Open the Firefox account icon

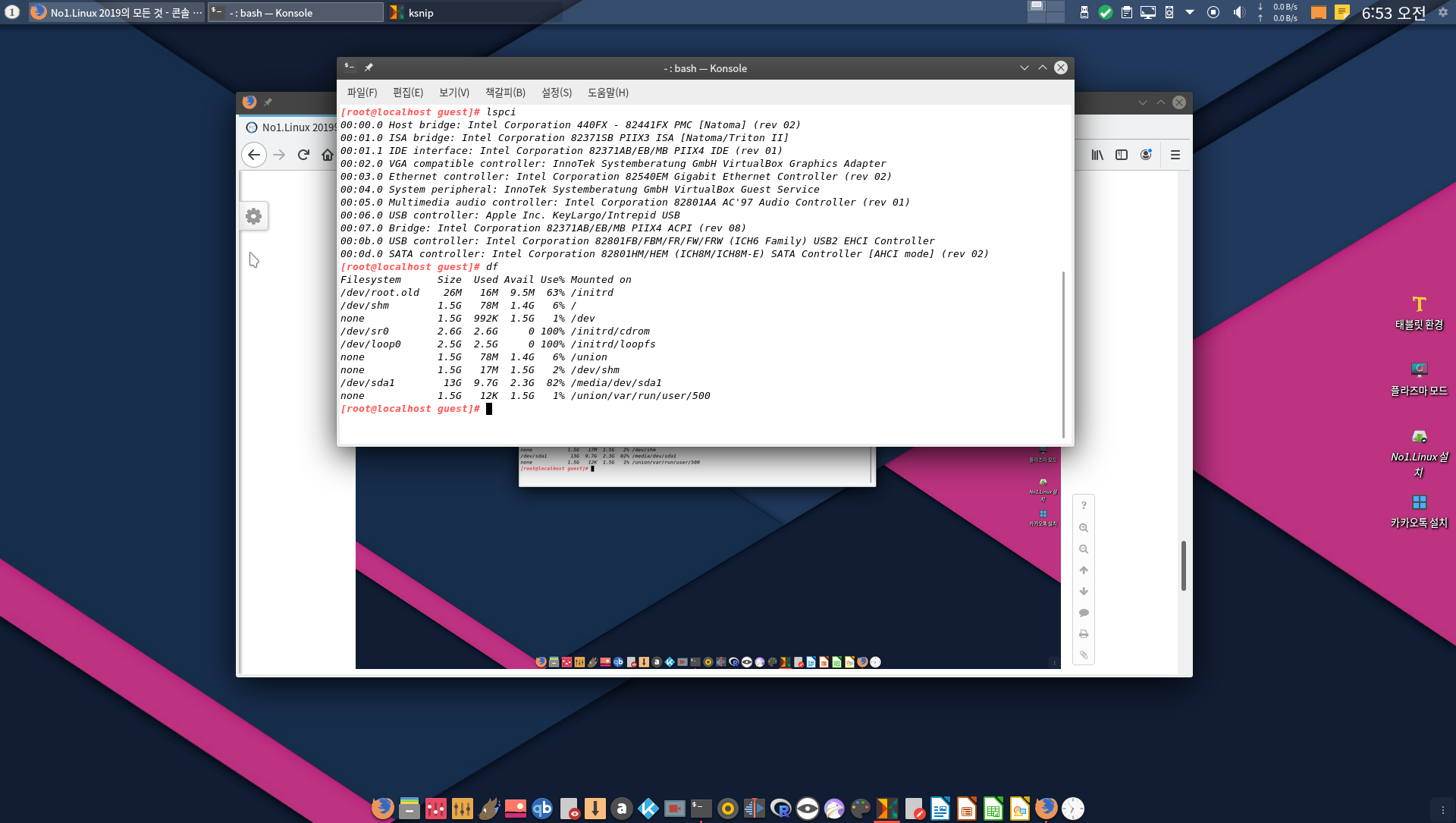click(x=1146, y=155)
